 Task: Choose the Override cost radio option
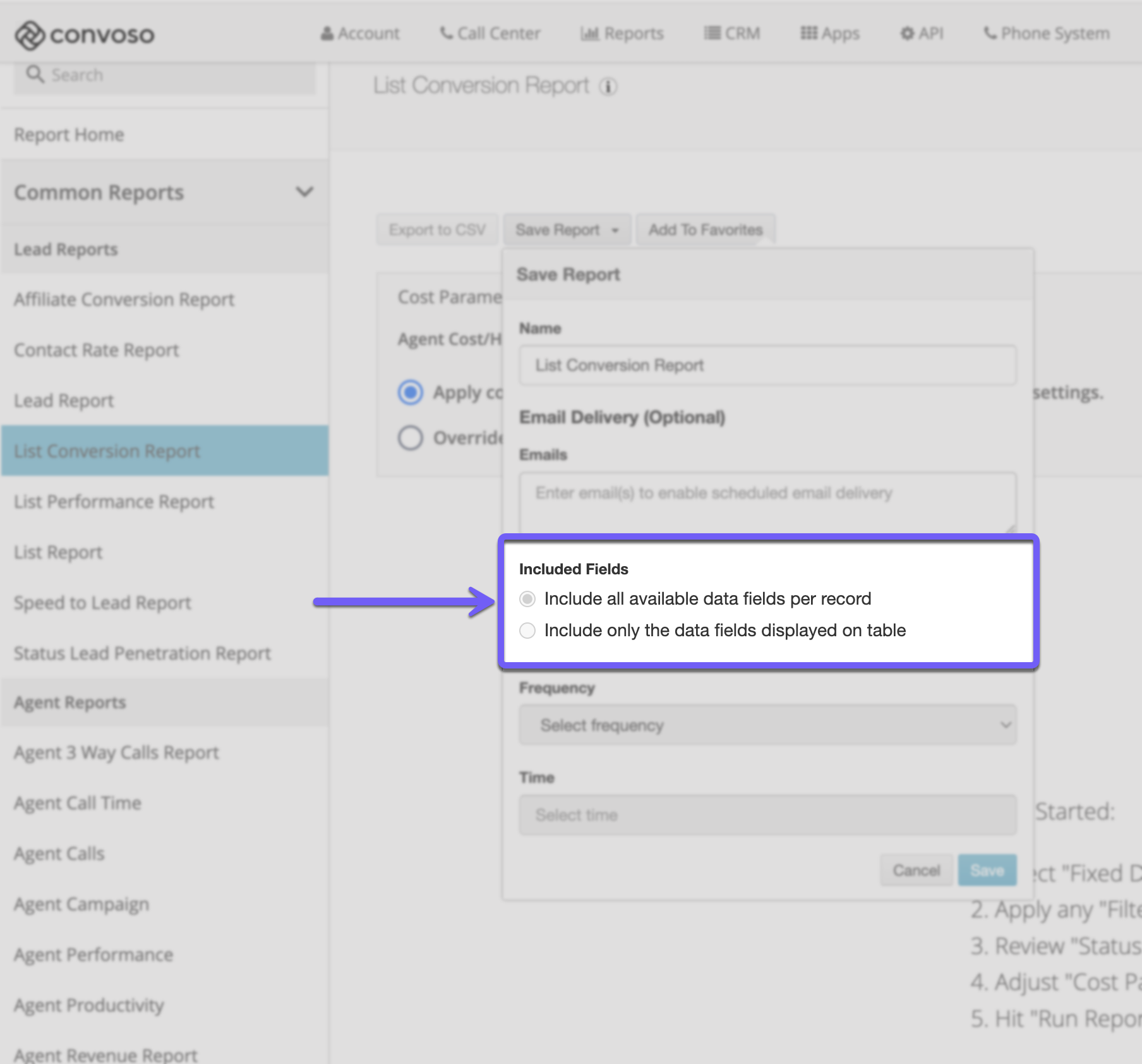pyautogui.click(x=411, y=437)
